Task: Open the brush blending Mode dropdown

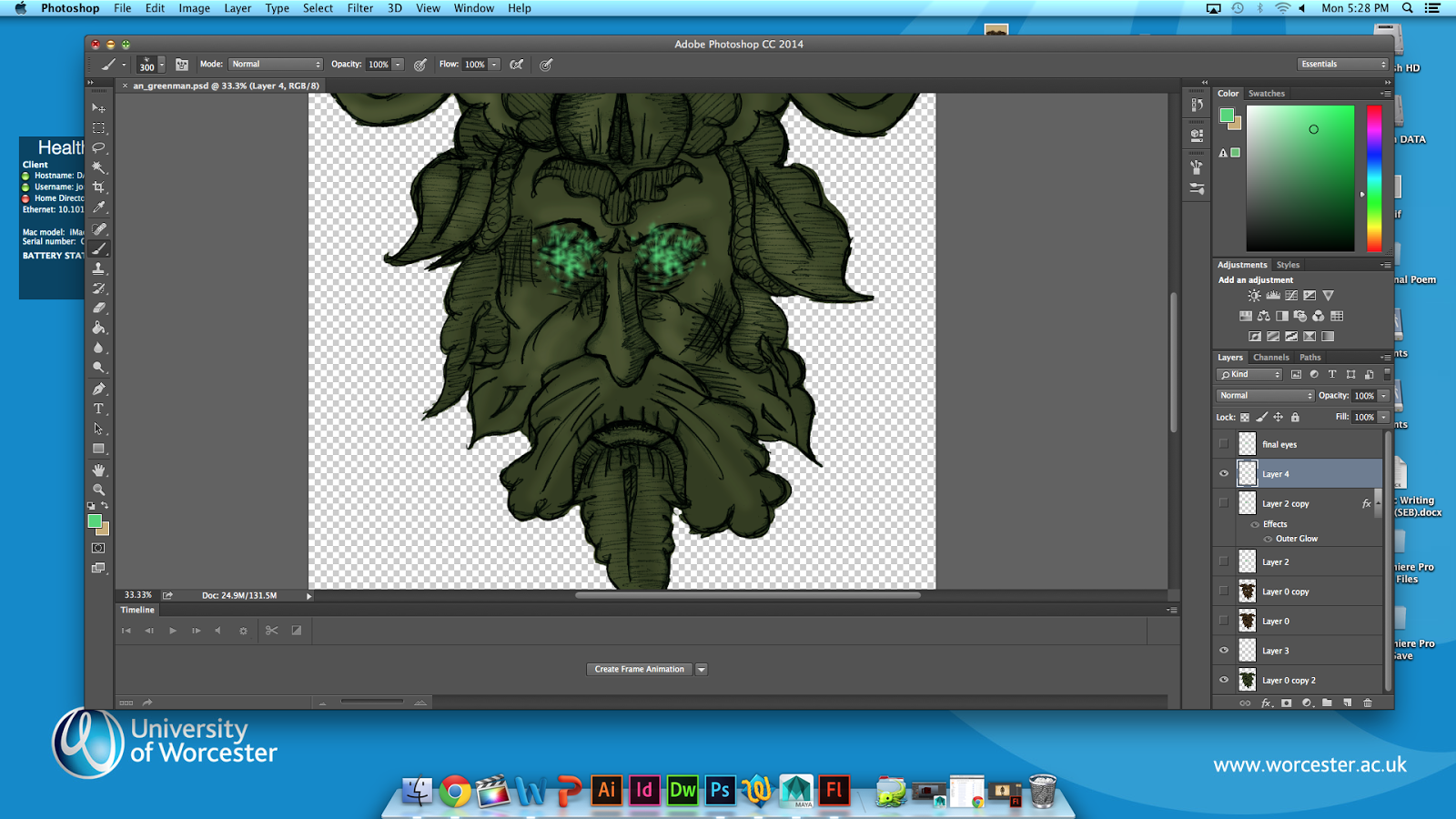Action: 275,65
